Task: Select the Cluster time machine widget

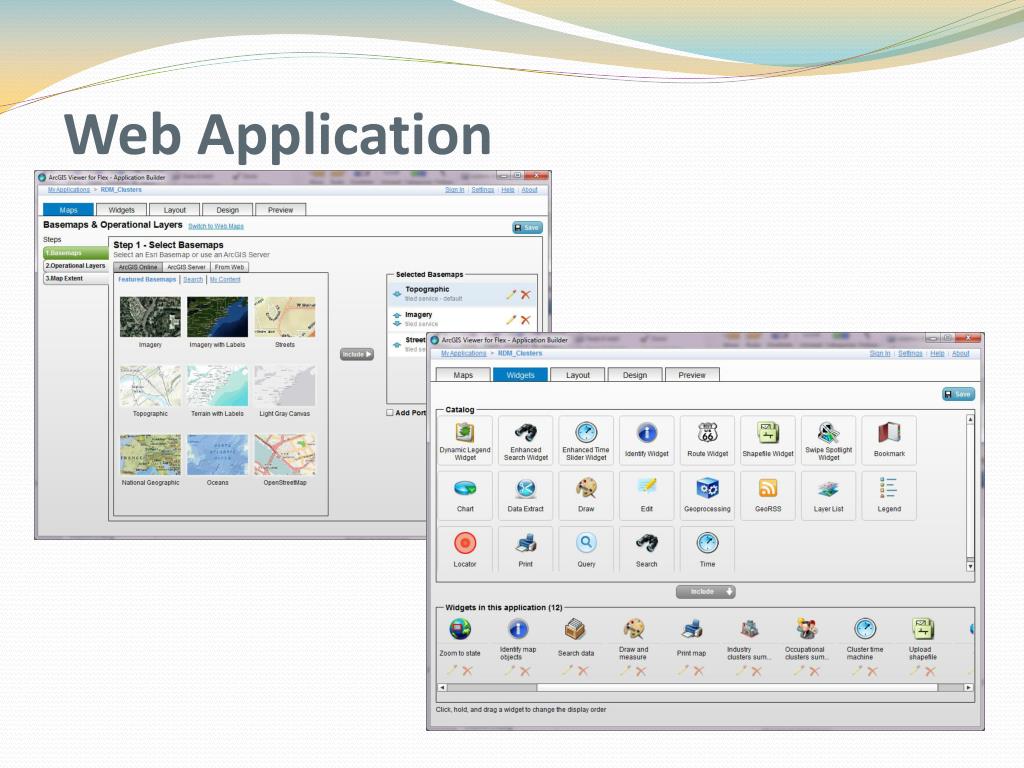Action: 865,639
